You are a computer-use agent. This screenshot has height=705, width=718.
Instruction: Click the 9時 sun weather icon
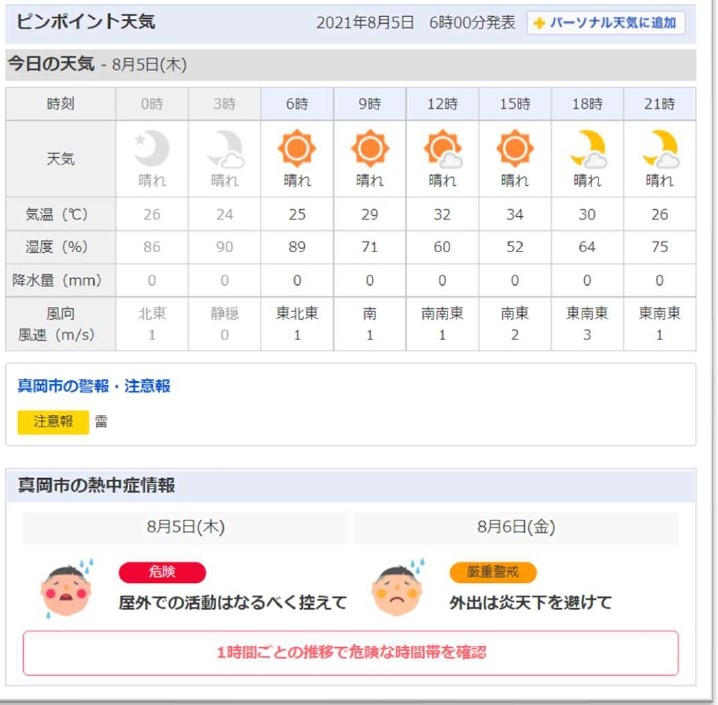[370, 149]
